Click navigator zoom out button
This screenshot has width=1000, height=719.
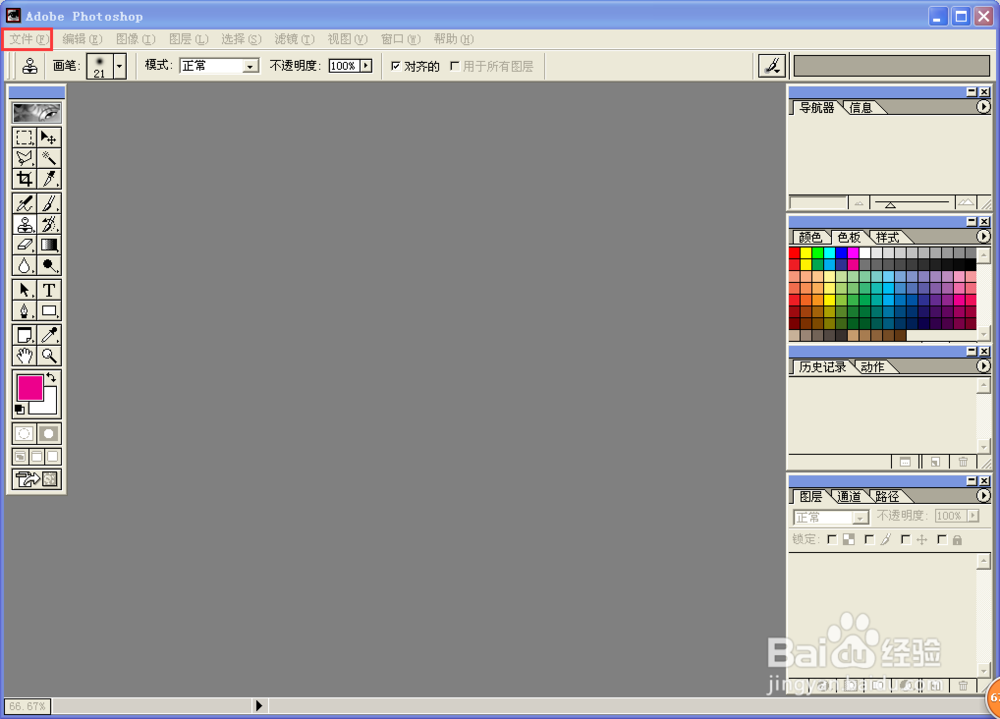859,204
